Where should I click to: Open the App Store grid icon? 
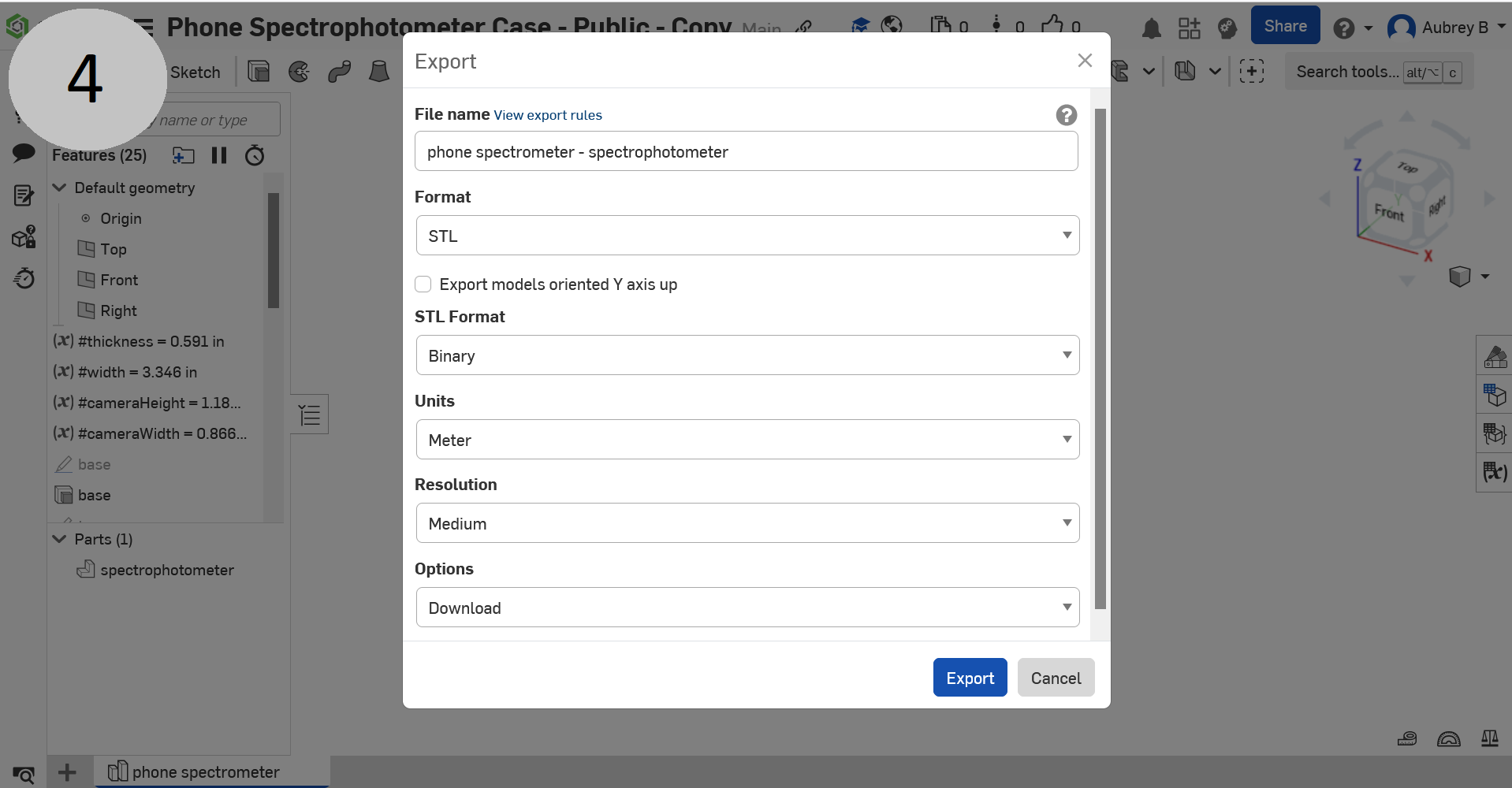(1189, 28)
